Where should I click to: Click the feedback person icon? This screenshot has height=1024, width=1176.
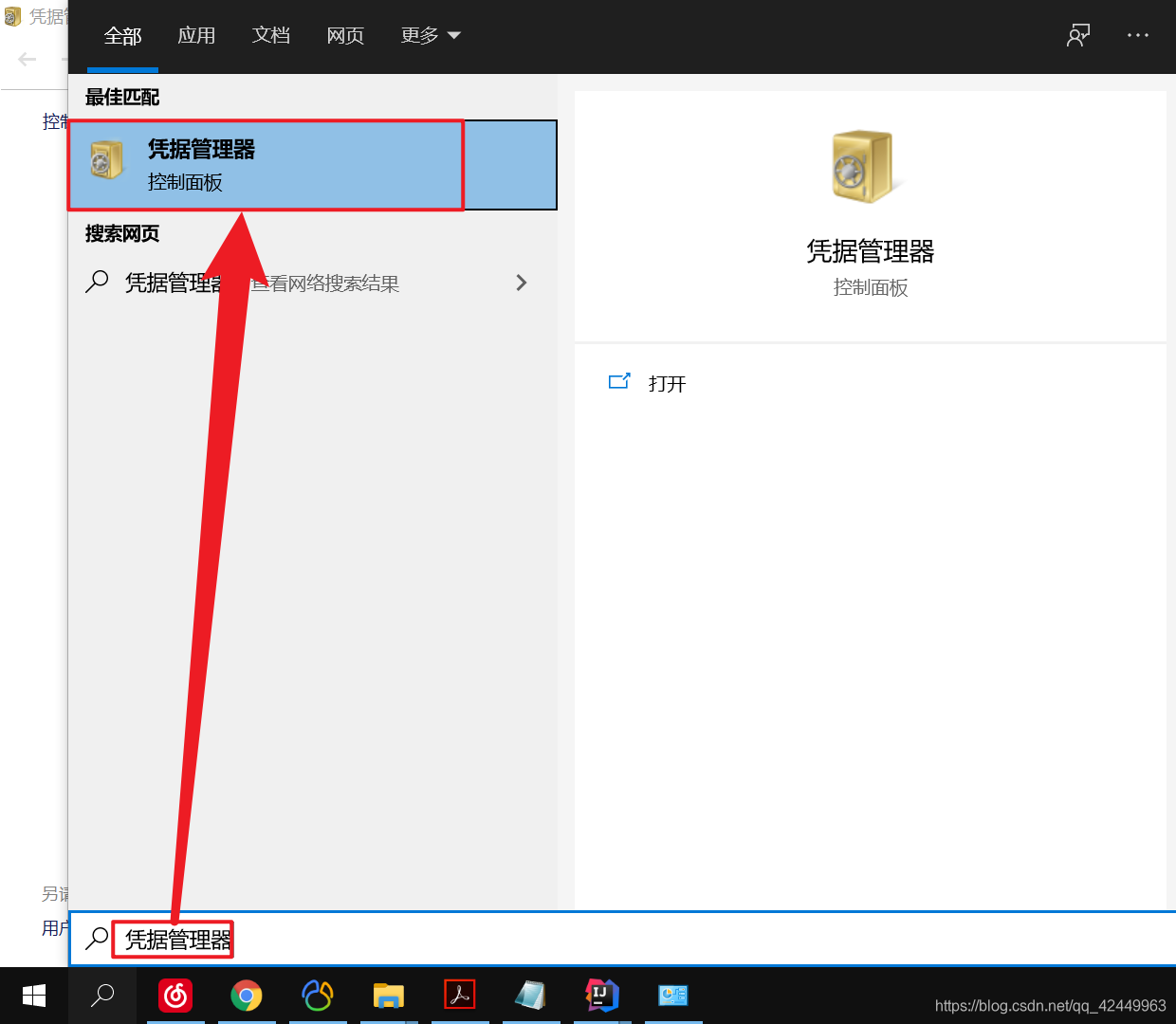coord(1078,35)
